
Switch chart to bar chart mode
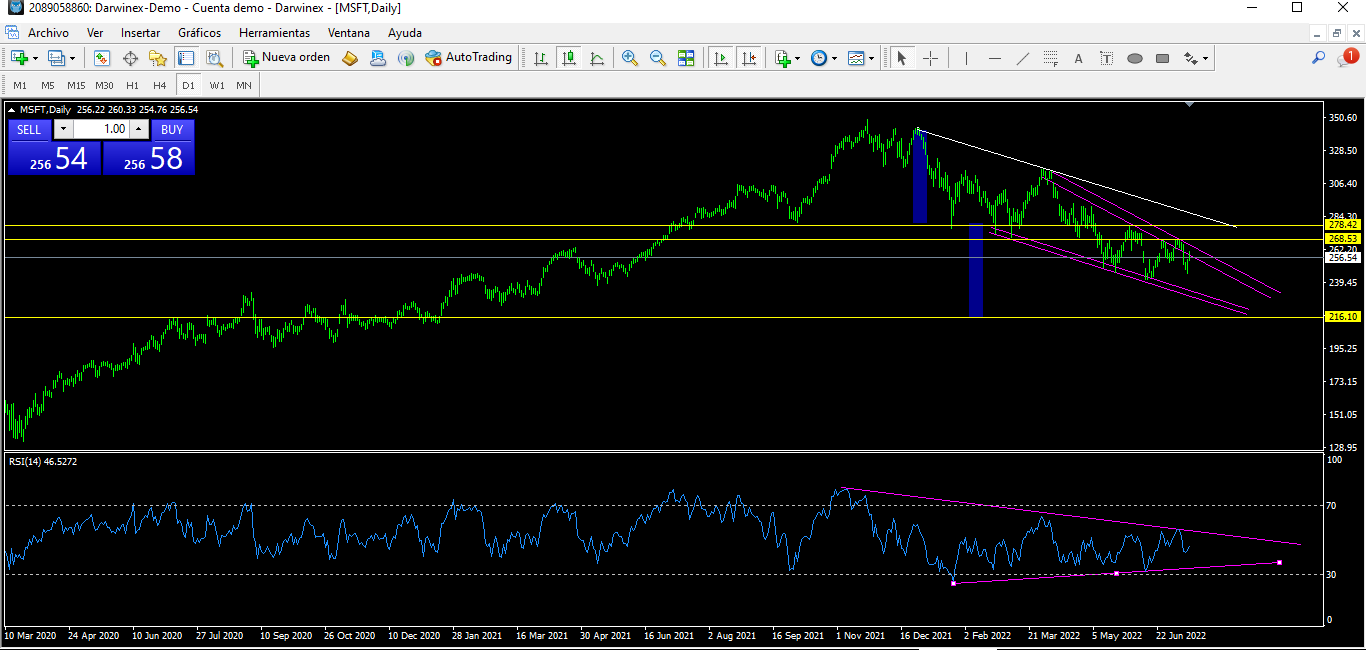pos(541,58)
